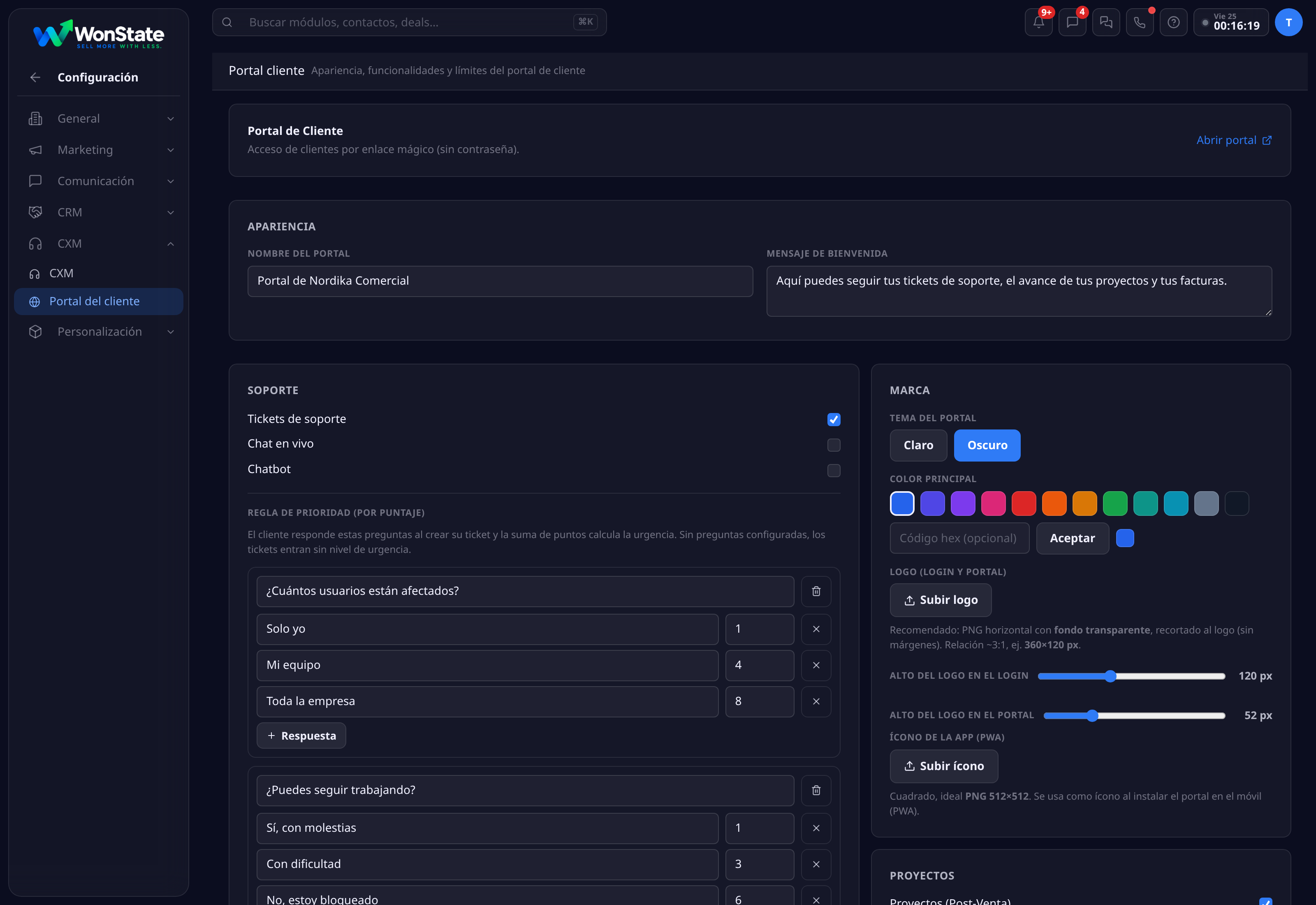Select the Claro portal theme

(x=918, y=446)
